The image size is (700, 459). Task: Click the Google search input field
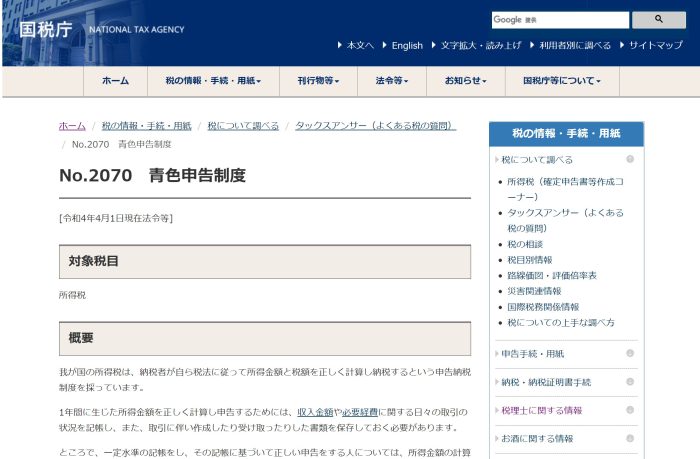click(x=560, y=20)
